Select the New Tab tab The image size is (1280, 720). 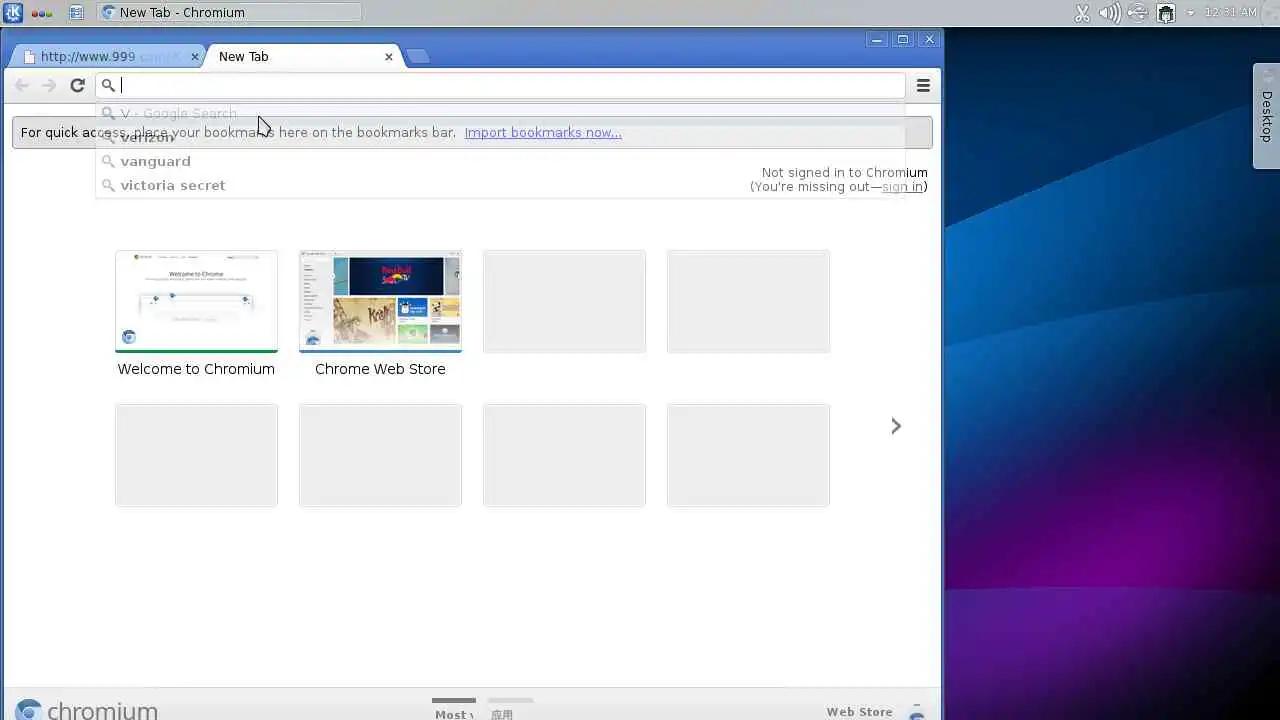(x=300, y=57)
